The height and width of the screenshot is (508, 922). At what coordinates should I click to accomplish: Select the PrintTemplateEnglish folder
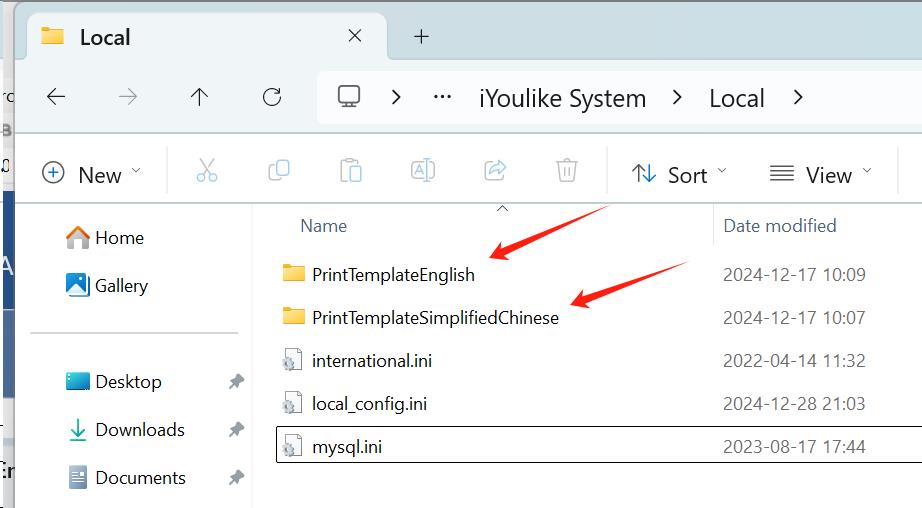(x=393, y=274)
